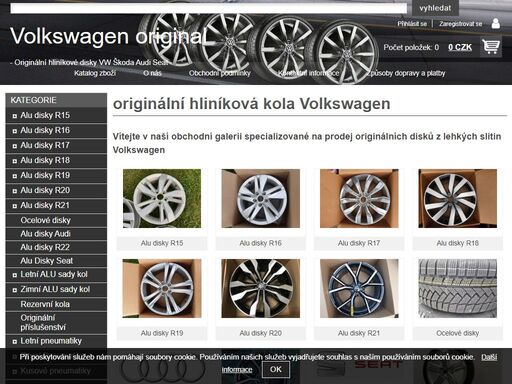Open the Alu disky R20 wheel thumbnail

[x=260, y=288]
